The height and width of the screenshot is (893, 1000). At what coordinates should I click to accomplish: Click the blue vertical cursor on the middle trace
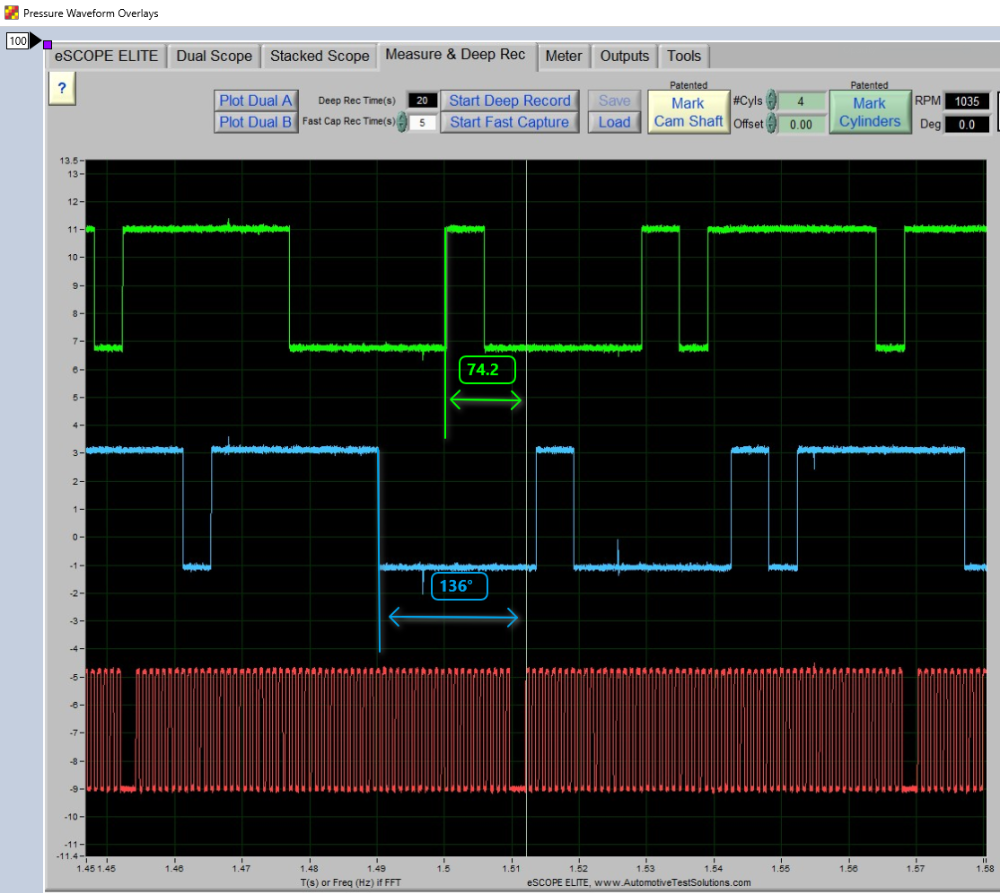click(x=379, y=550)
